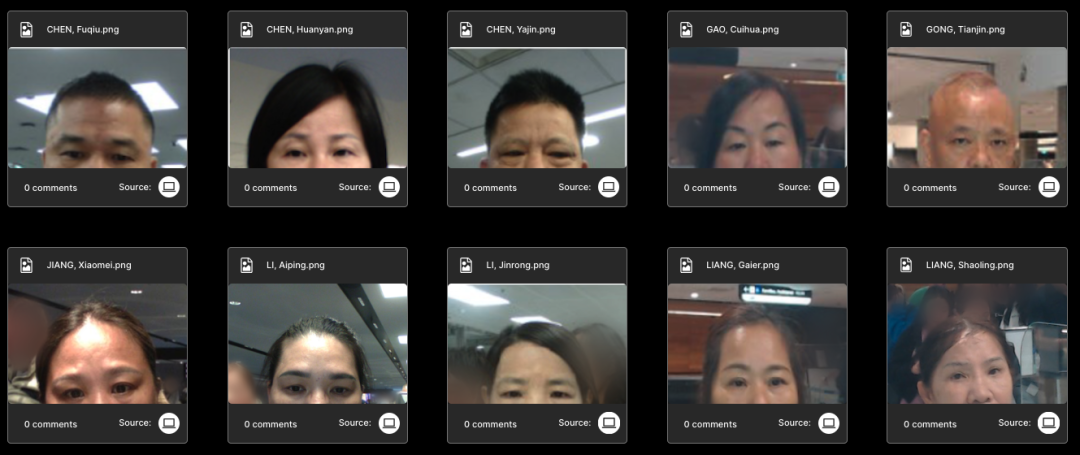Open comments on the CHEN, Huanyan.png card

[x=270, y=188]
